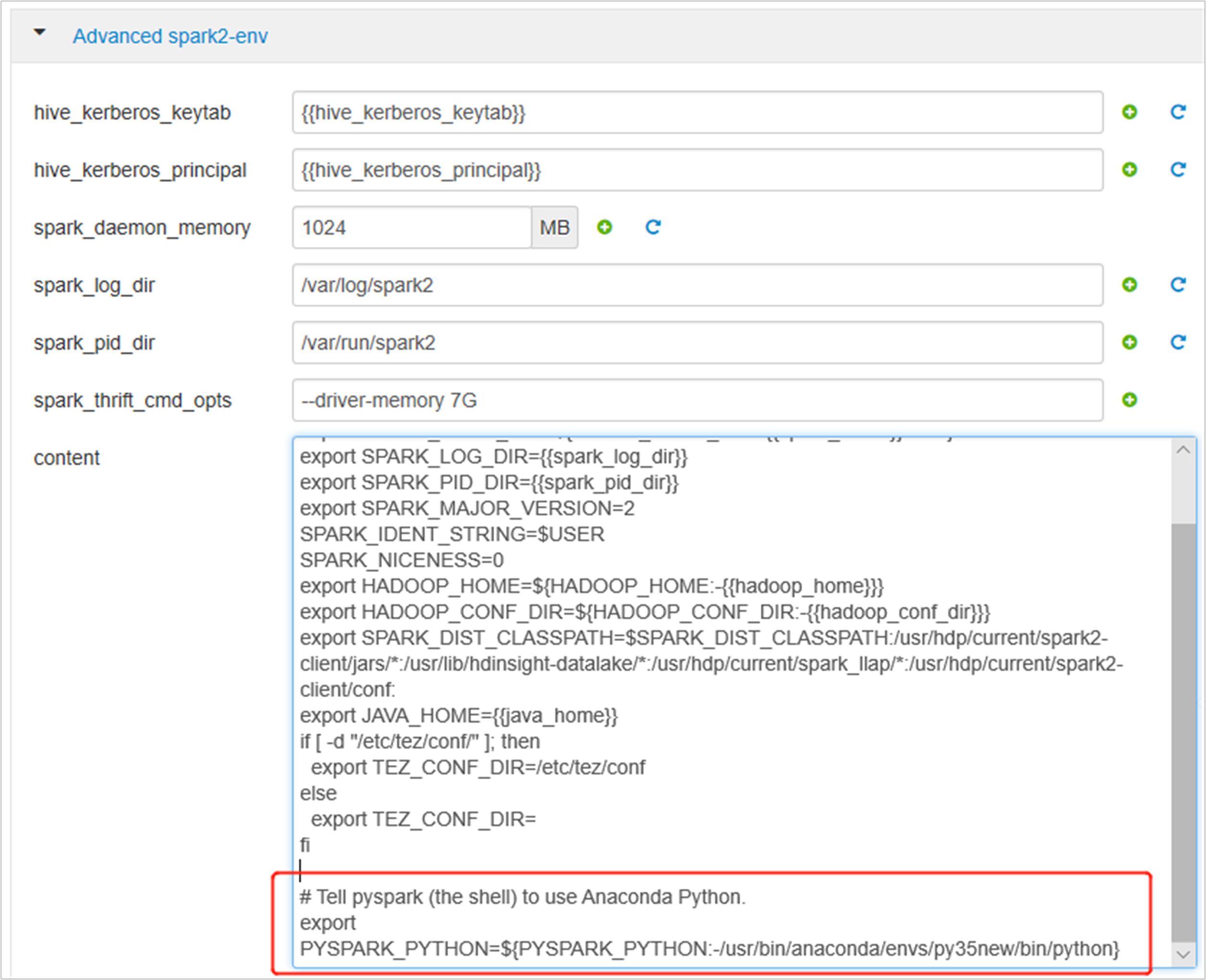1206x980 pixels.
Task: Click the scrollbar up arrow in content area
Action: pyautogui.click(x=1184, y=450)
